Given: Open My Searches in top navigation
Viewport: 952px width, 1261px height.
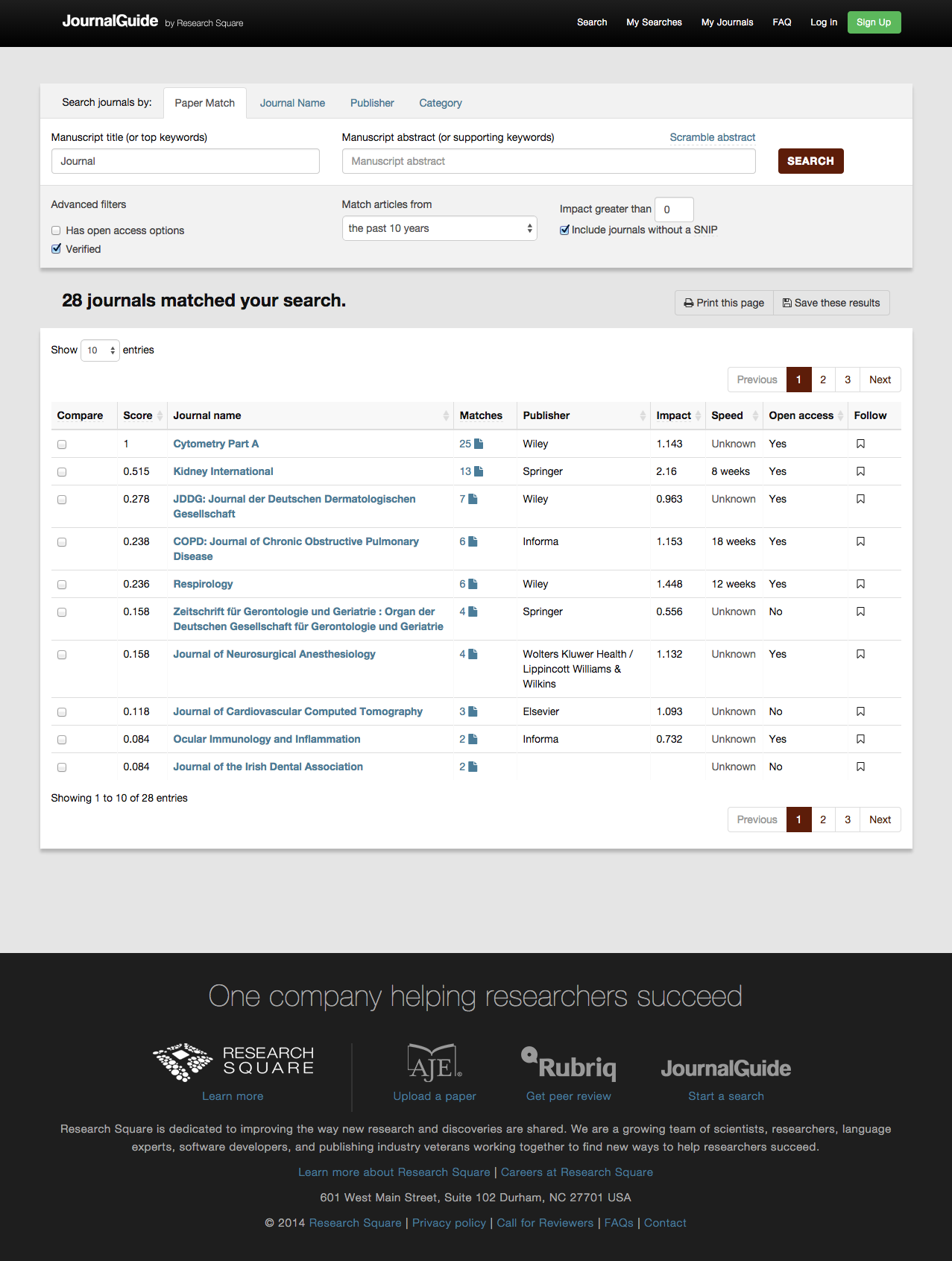Looking at the screenshot, I should tap(654, 22).
